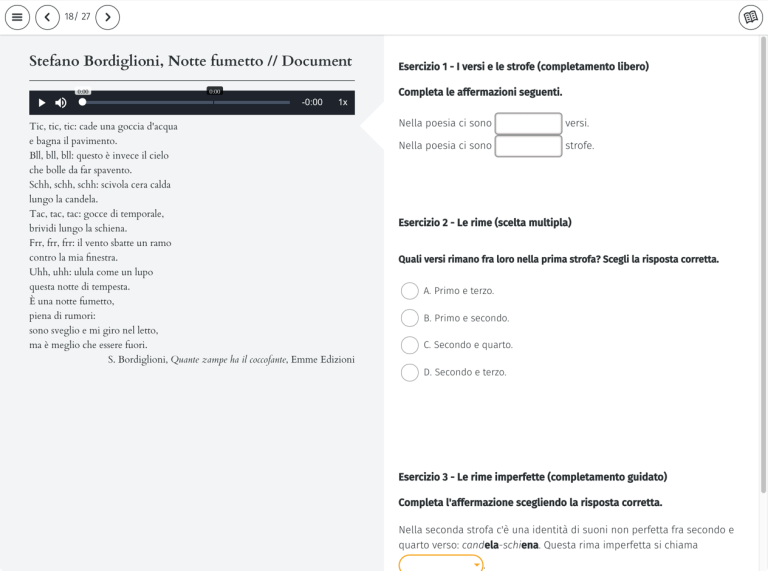This screenshot has width=768, height=571.
Task: Click the remaining time -0:00 display
Action: tap(312, 102)
